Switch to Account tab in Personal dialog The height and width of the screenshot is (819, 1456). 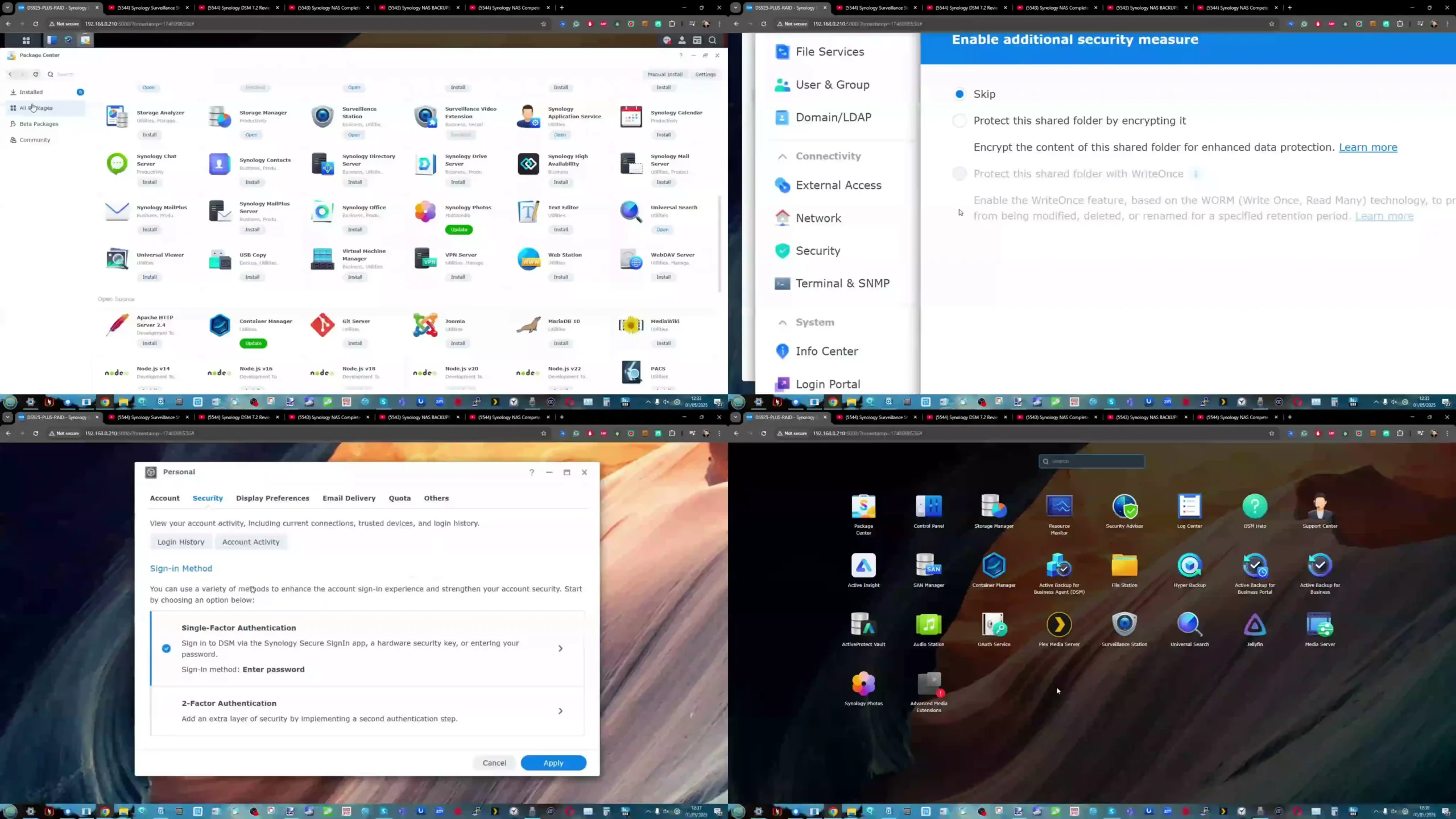(164, 498)
